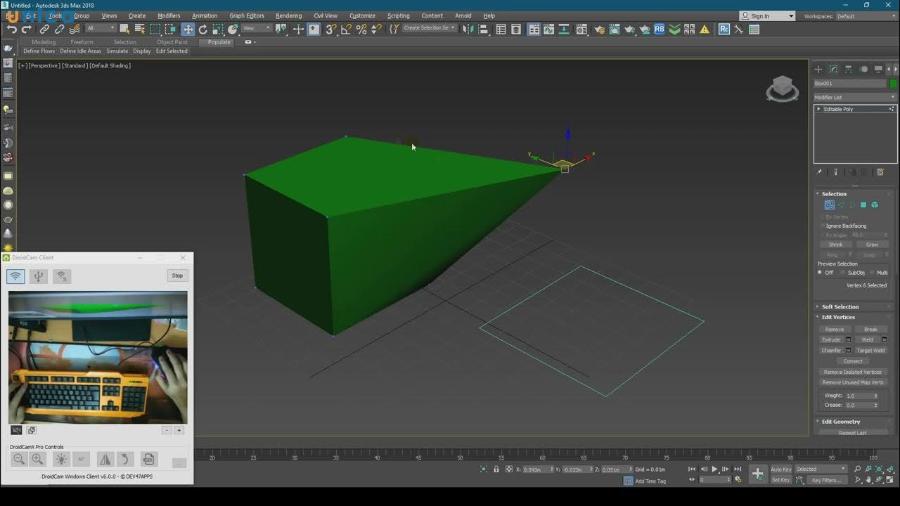Select SubObj preview selection radio
This screenshot has width=900, height=506.
click(x=844, y=272)
